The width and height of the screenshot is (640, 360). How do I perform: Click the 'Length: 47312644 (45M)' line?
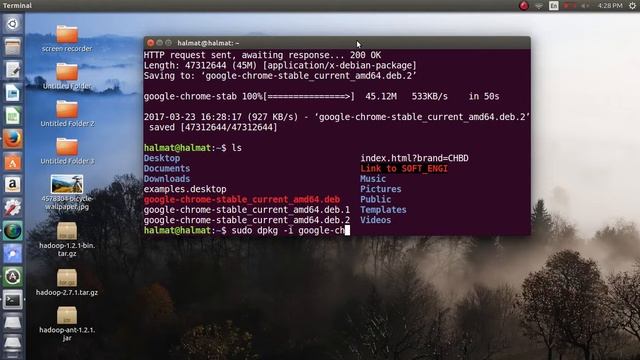coord(280,65)
